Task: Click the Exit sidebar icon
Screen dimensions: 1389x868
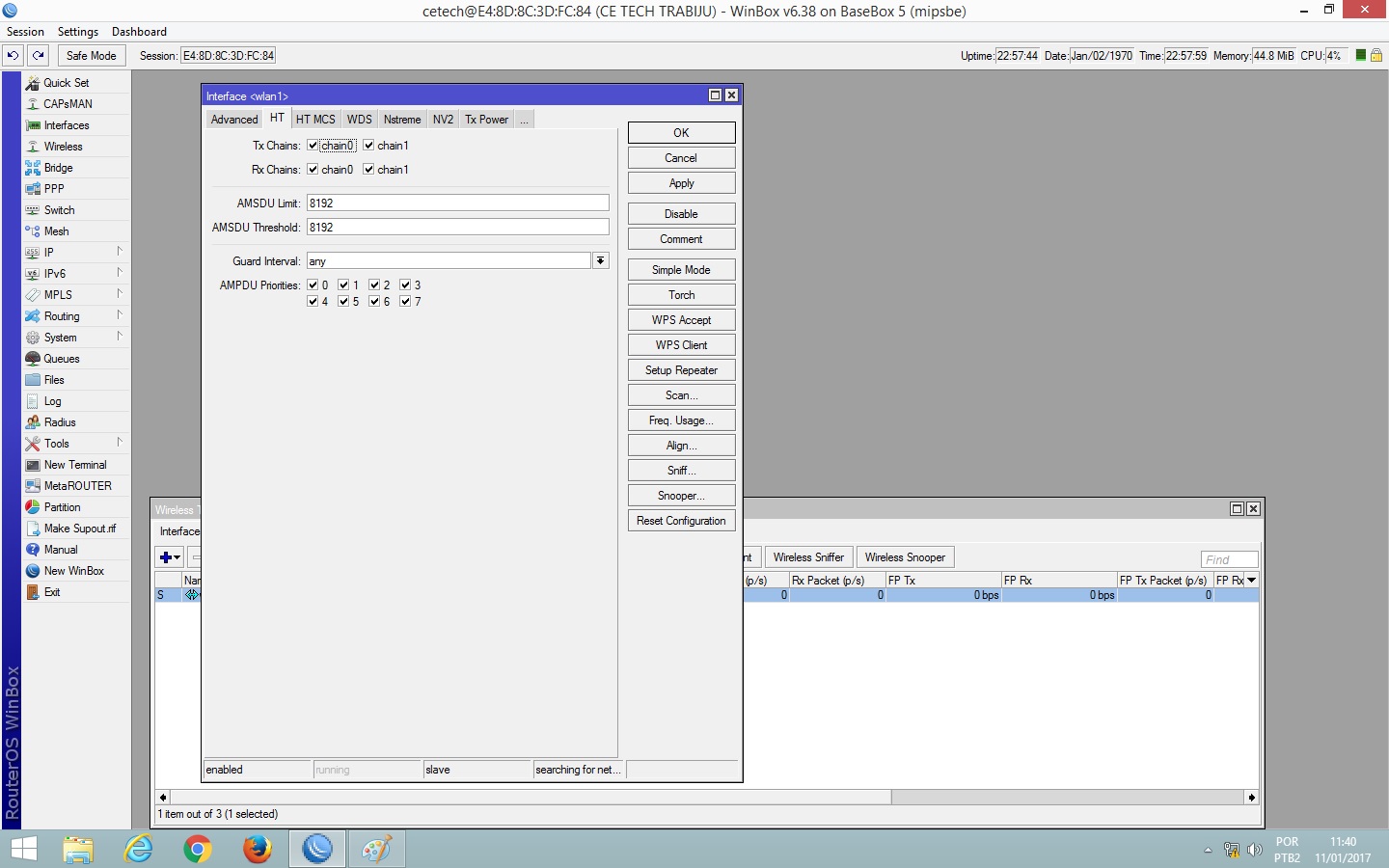Action: coord(33,592)
